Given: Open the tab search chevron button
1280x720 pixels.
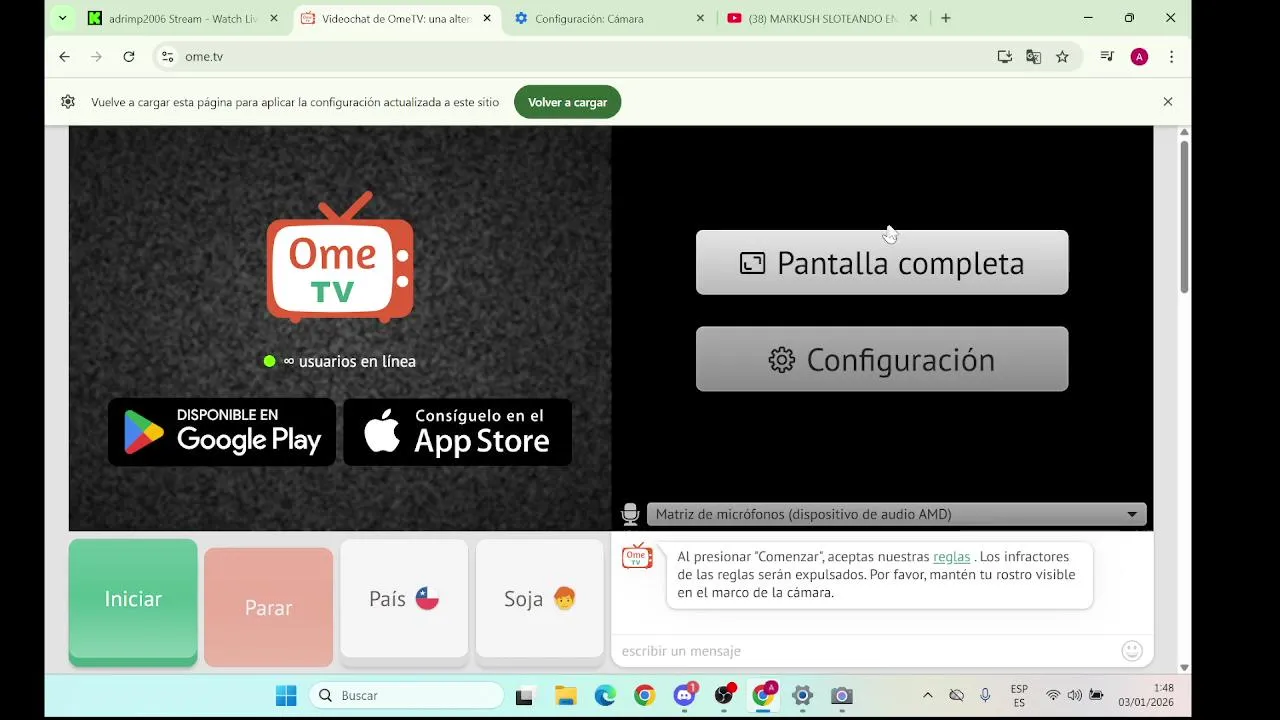Looking at the screenshot, I should pos(62,18).
